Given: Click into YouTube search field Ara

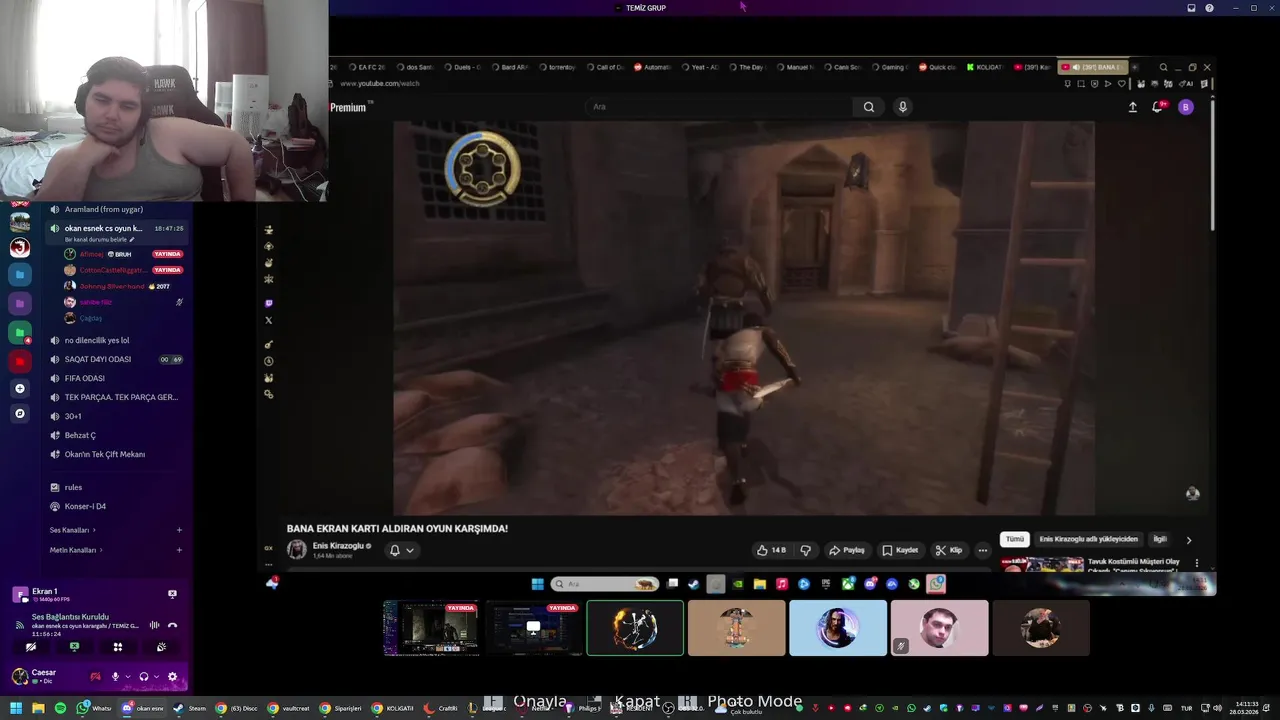Looking at the screenshot, I should pos(720,107).
